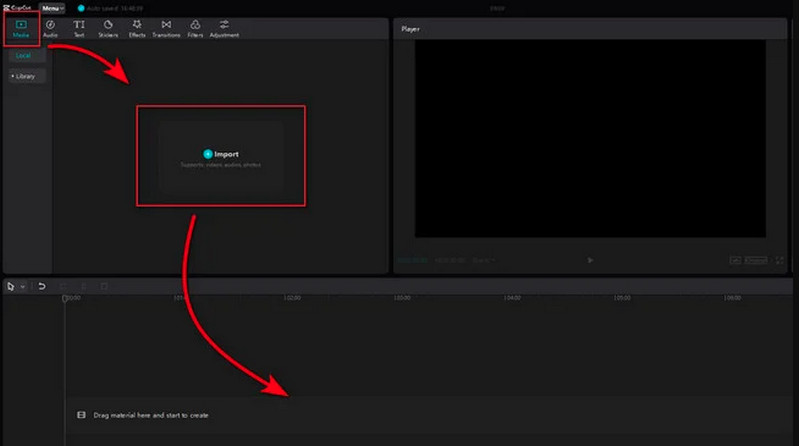Click the Import button
Image resolution: width=799 pixels, height=446 pixels.
221,154
